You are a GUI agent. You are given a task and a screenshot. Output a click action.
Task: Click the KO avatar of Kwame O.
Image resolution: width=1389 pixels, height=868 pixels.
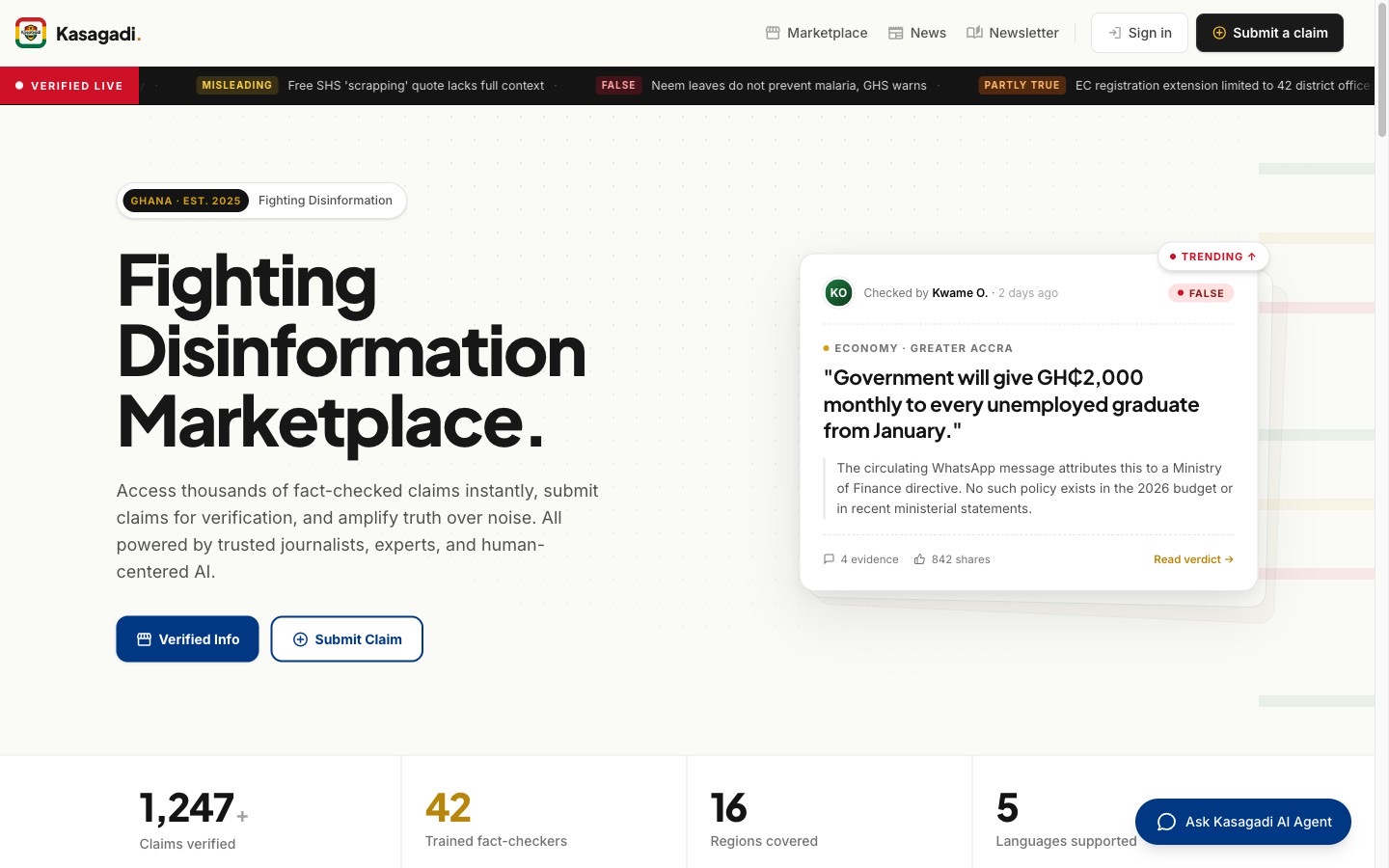click(x=838, y=293)
